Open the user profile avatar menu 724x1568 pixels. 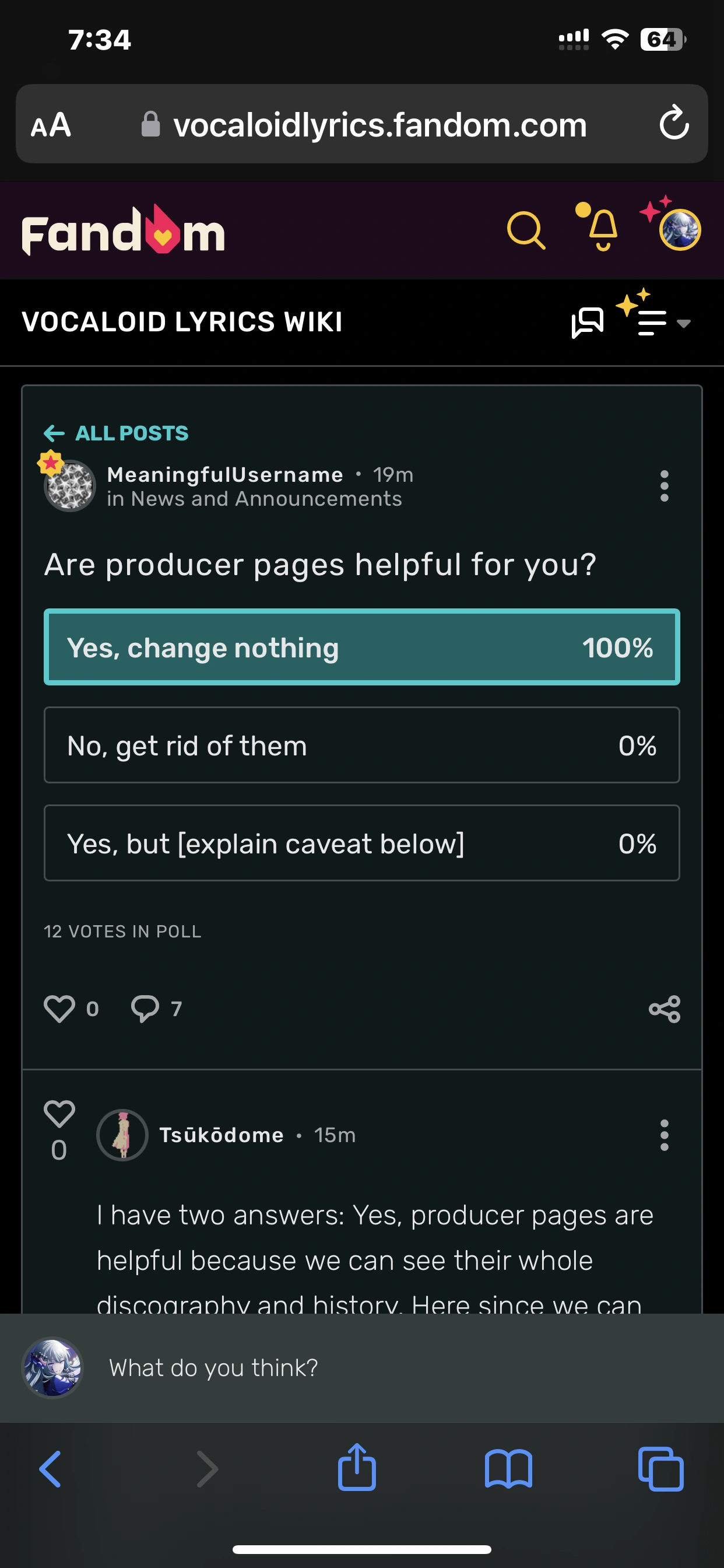(680, 230)
